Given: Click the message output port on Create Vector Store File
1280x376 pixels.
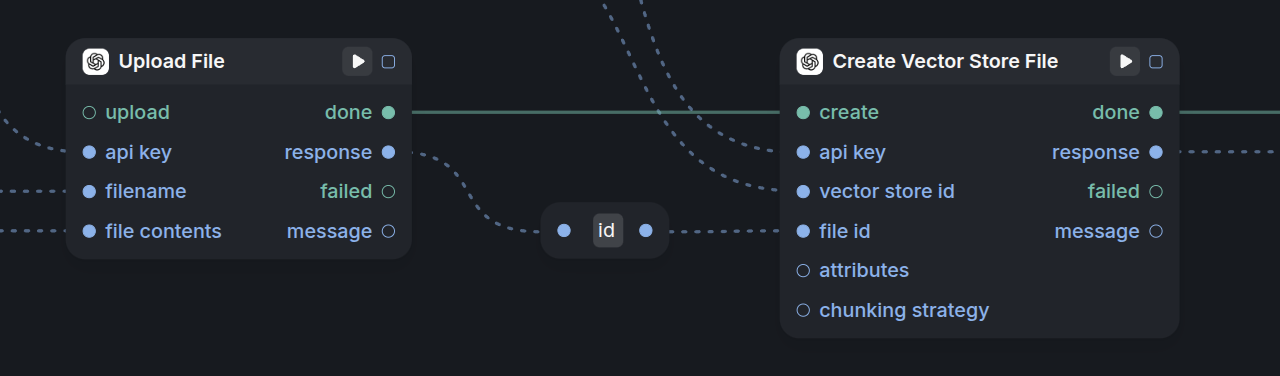Looking at the screenshot, I should [x=1156, y=231].
